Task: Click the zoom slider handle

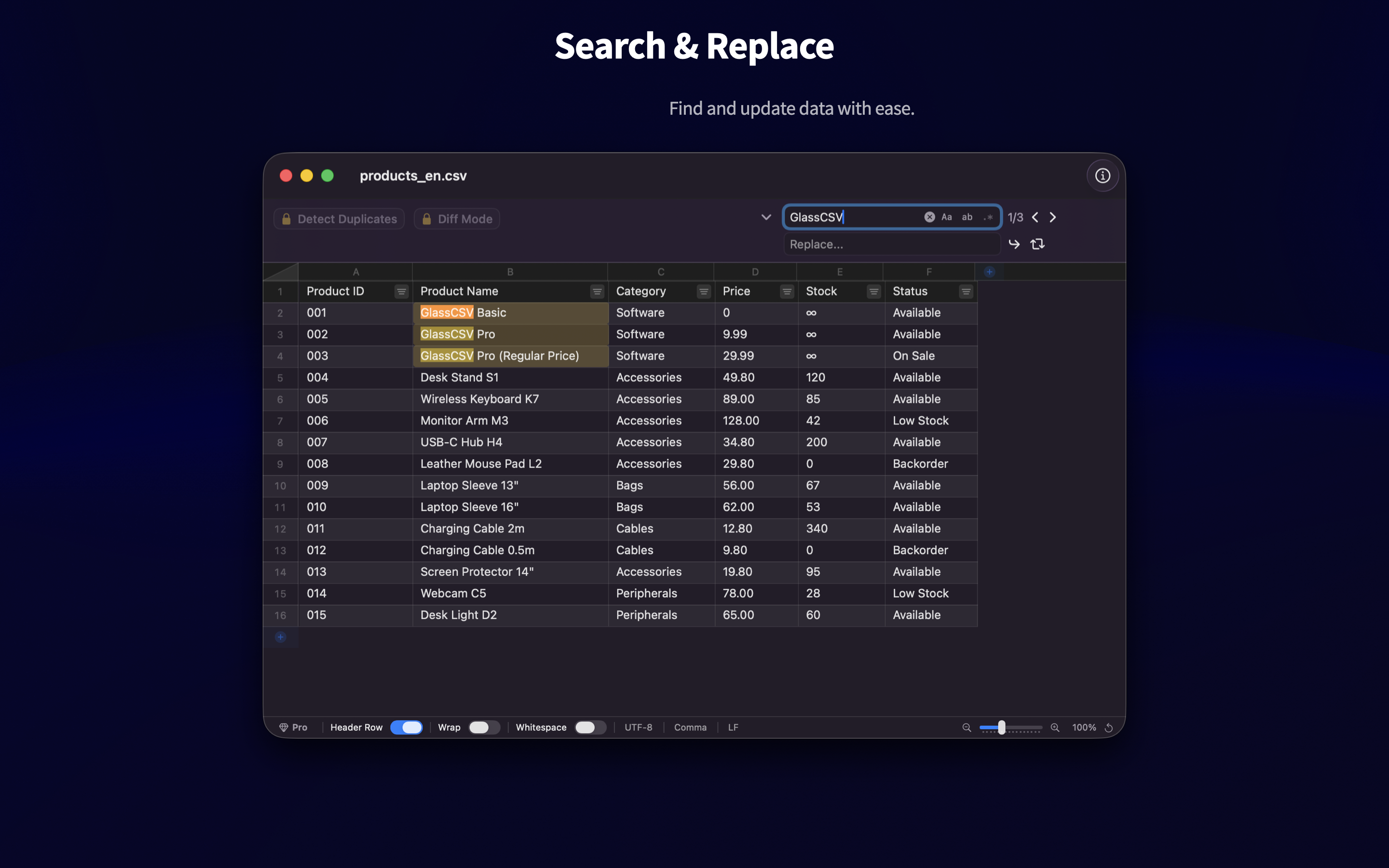Action: click(1002, 727)
